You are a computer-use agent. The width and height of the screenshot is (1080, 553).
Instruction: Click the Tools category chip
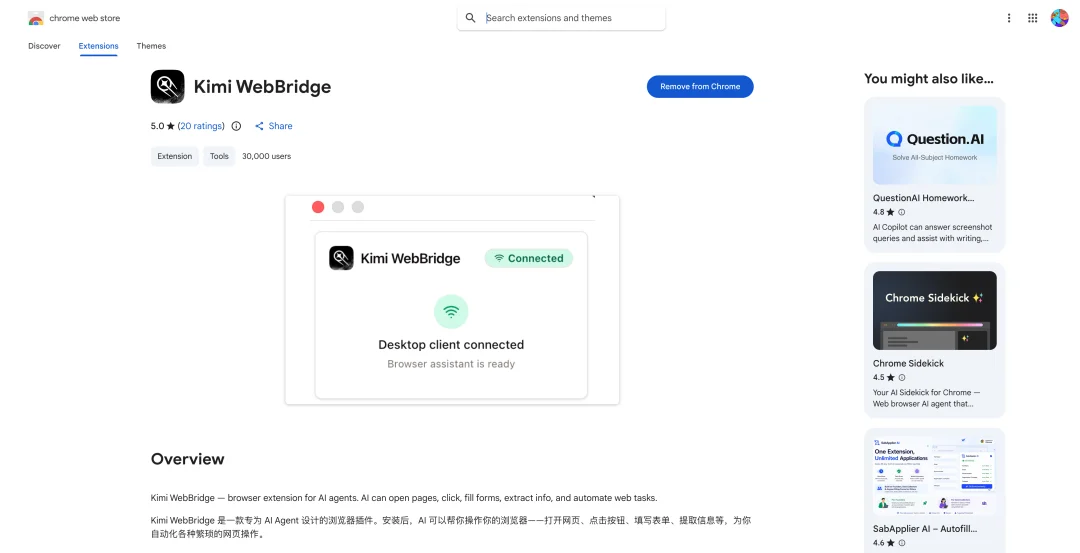(x=219, y=156)
